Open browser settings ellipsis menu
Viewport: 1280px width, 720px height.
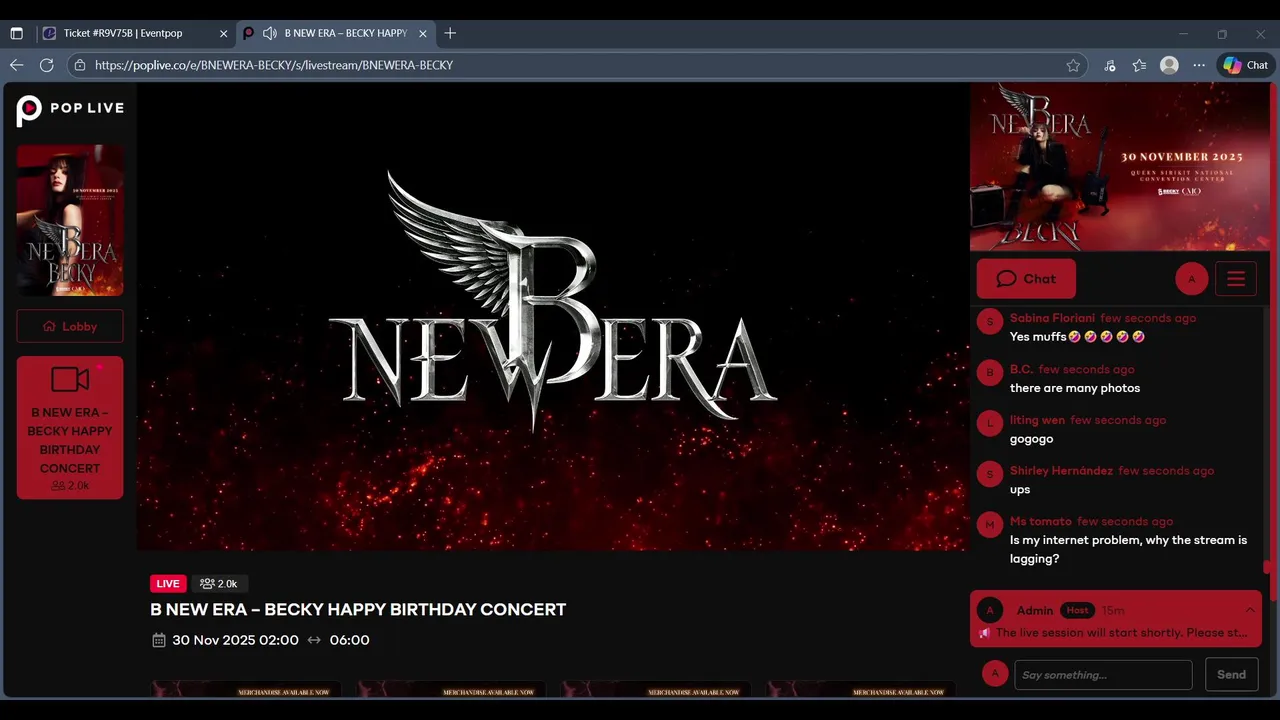[1199, 65]
